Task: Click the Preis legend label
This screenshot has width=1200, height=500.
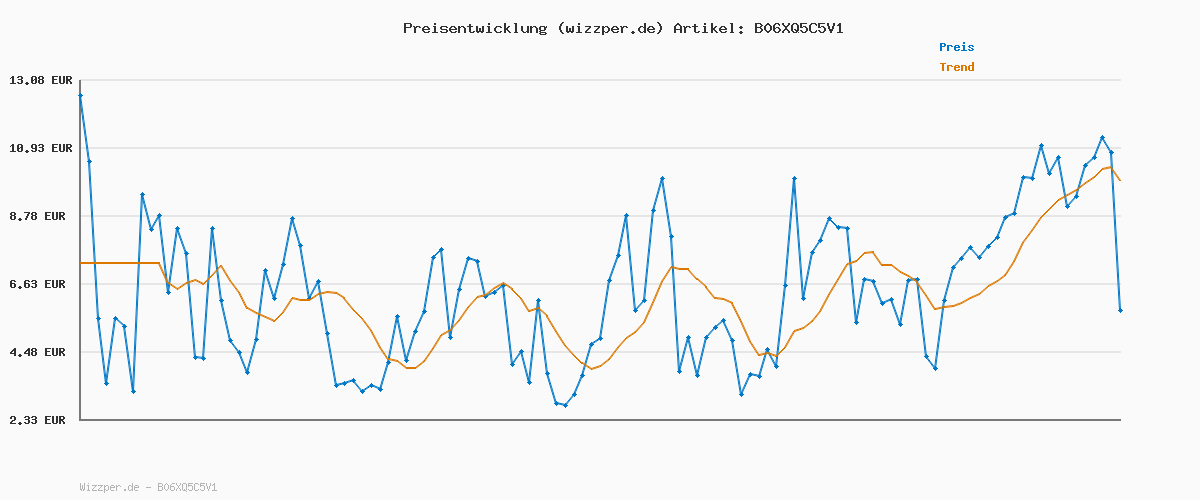Action: pos(956,47)
